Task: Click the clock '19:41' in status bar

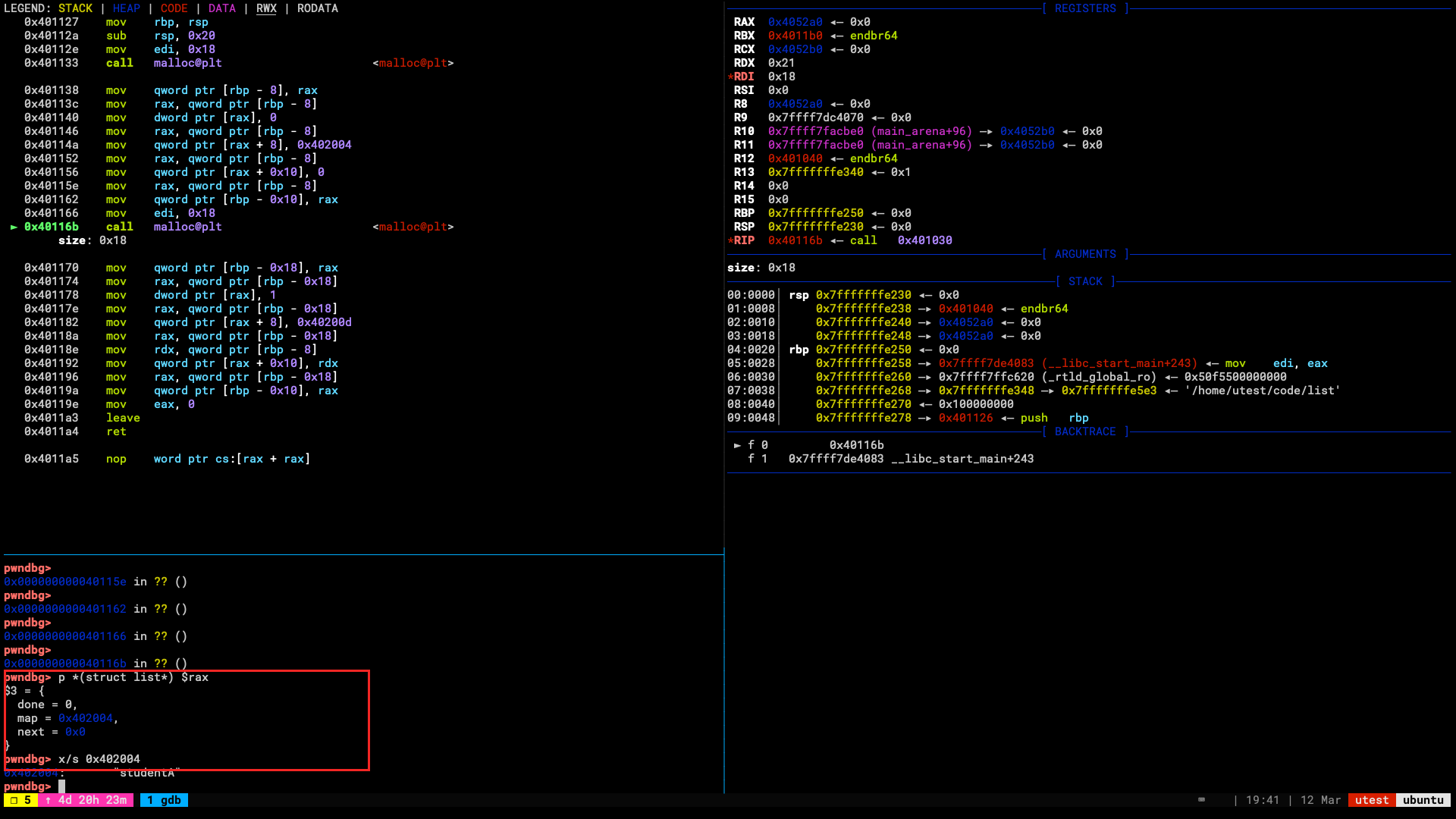Action: (1262, 800)
